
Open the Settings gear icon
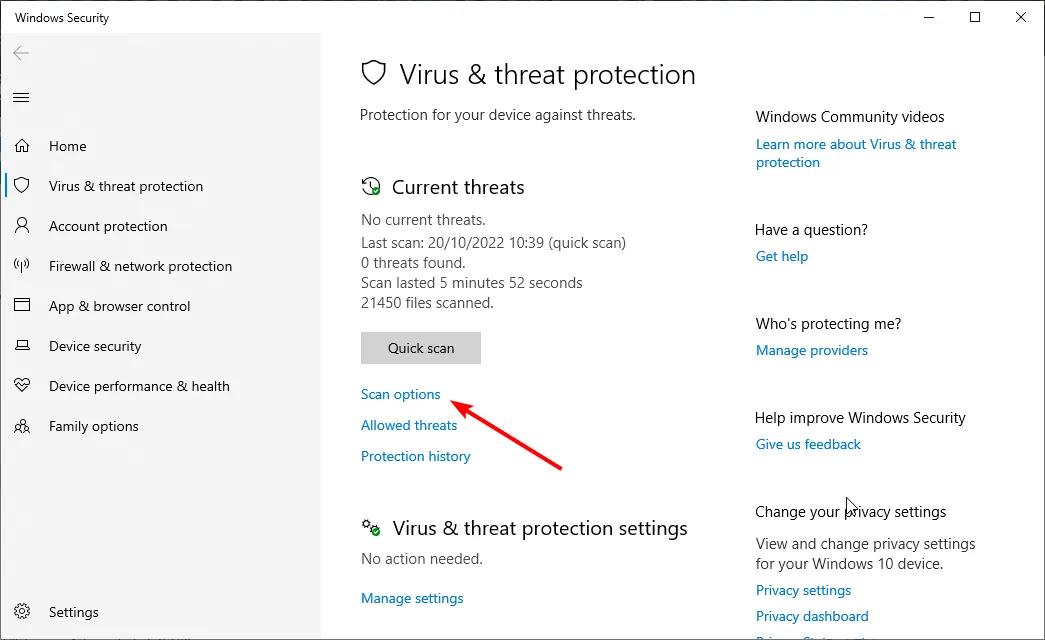point(22,611)
